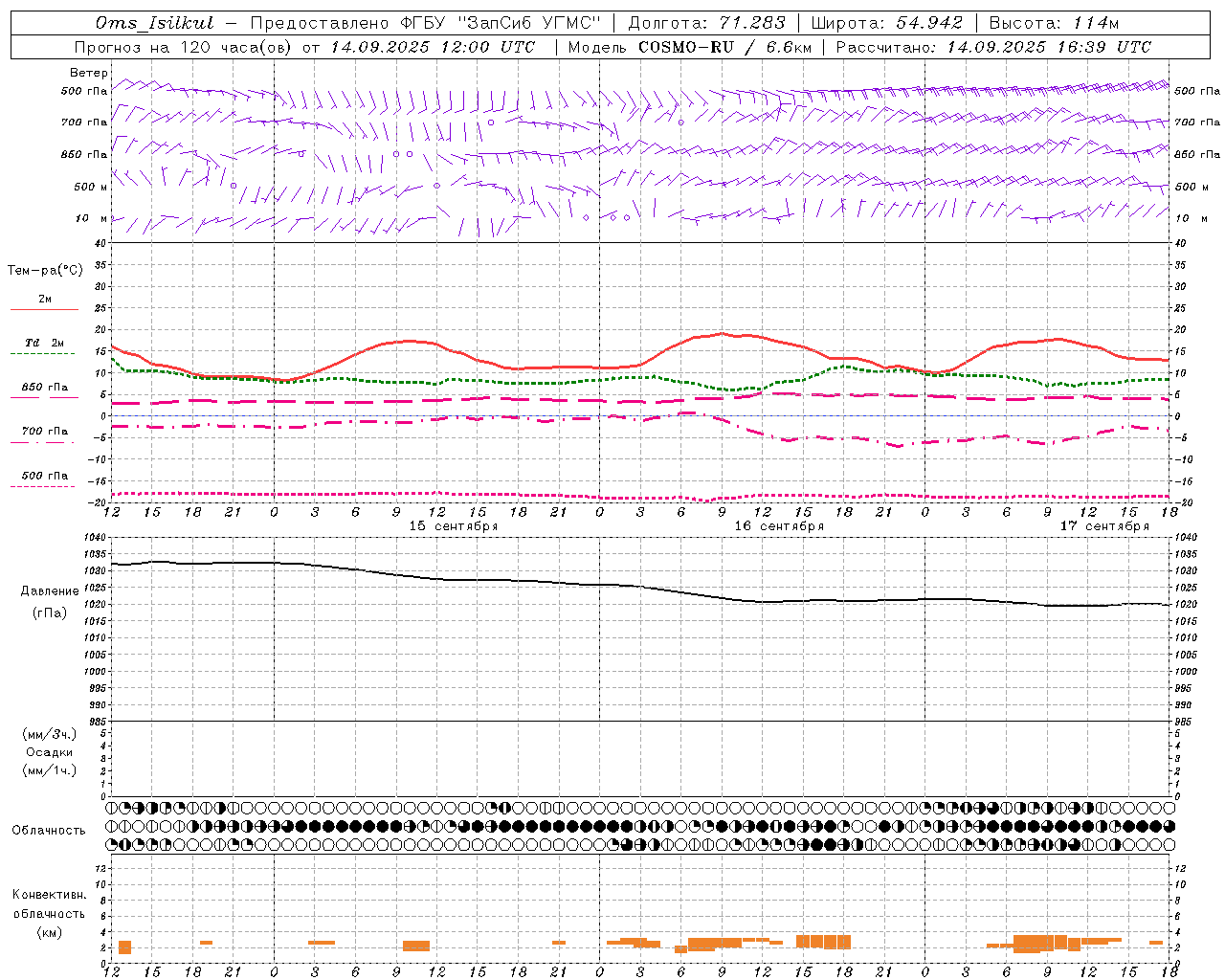Click the 'Конвективн.' convective cloud label

pos(49,895)
